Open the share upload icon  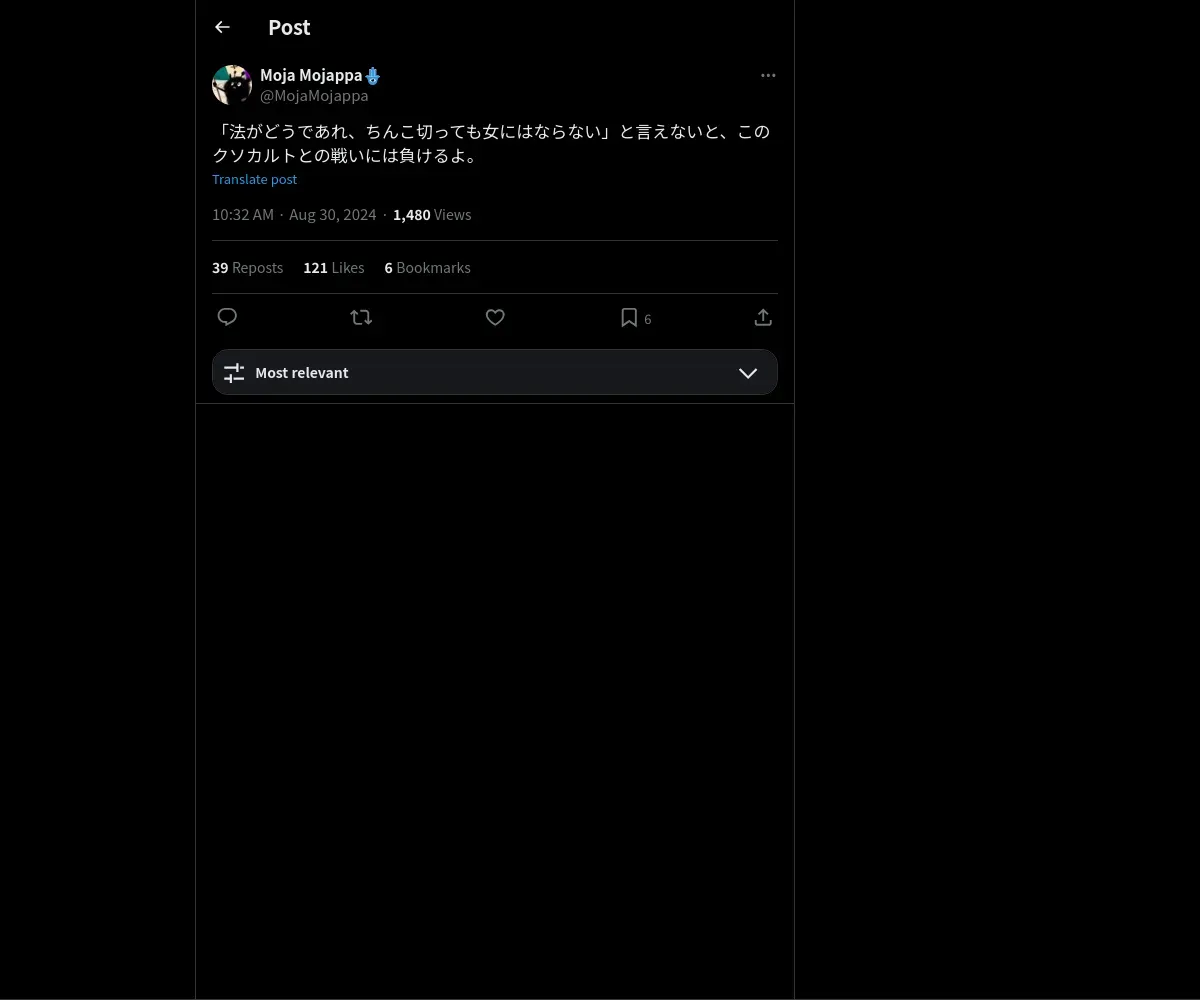coord(763,317)
